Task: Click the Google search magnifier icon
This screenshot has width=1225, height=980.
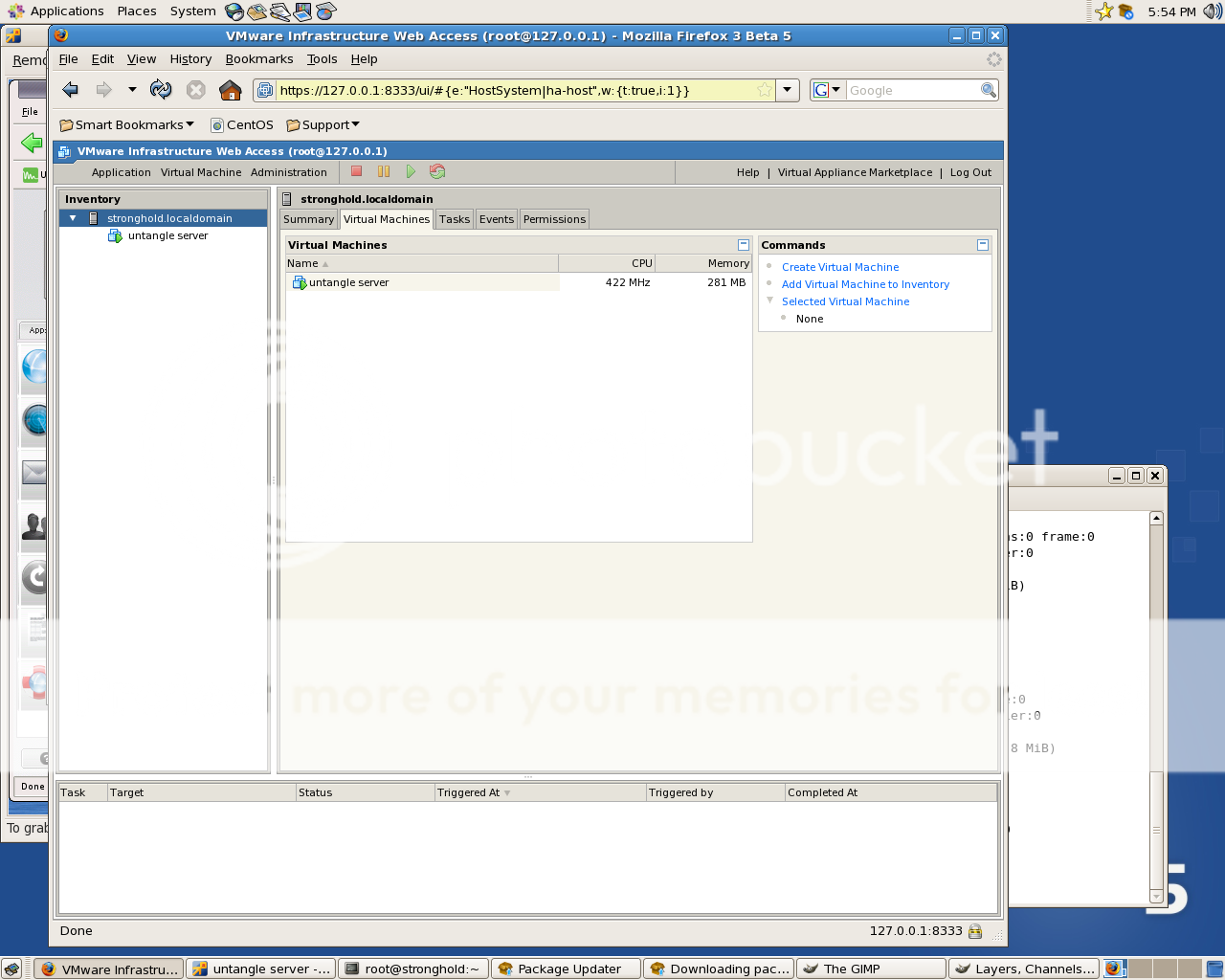Action: point(989,90)
